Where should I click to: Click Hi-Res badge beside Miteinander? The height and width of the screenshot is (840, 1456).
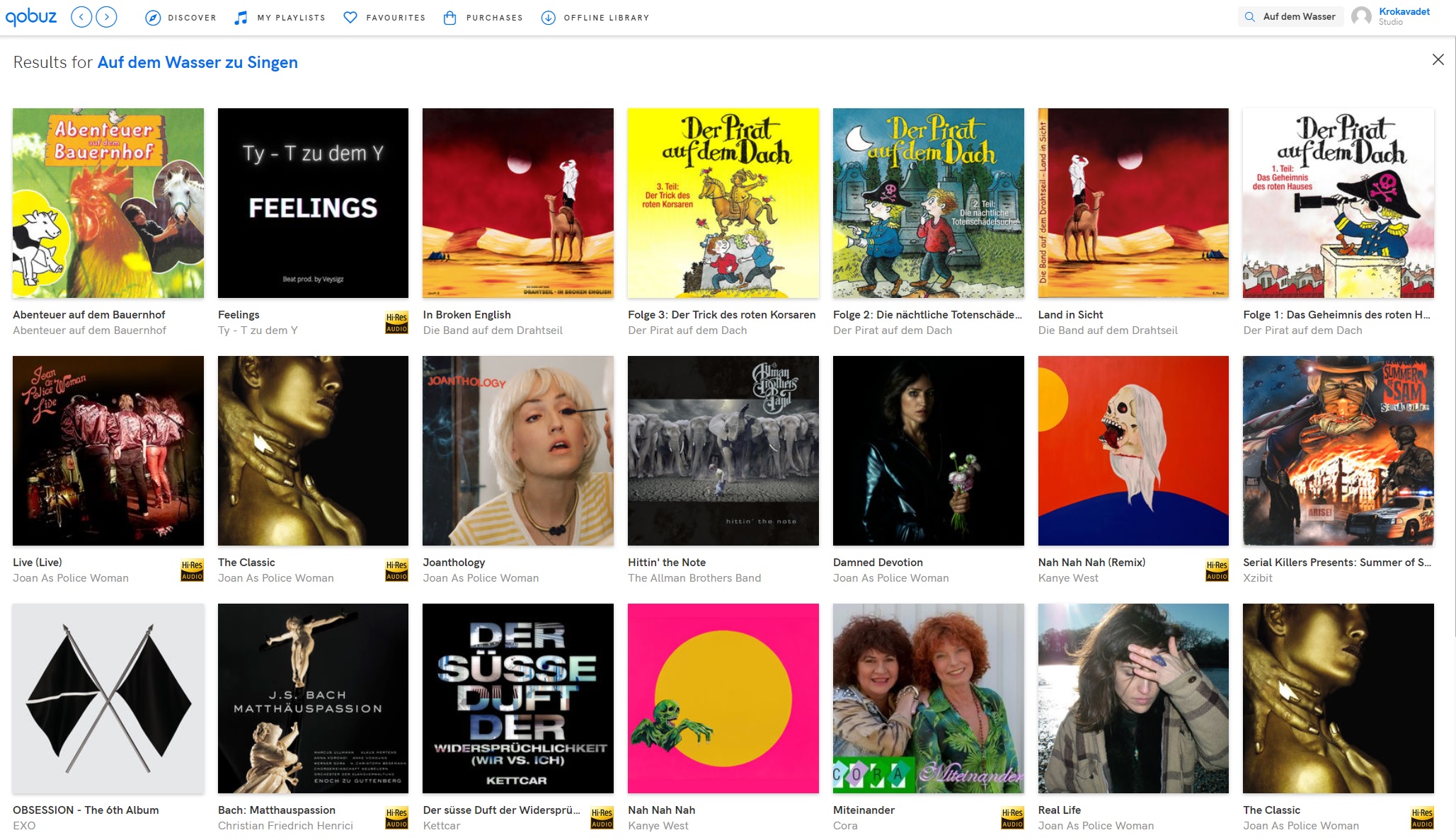point(1012,818)
